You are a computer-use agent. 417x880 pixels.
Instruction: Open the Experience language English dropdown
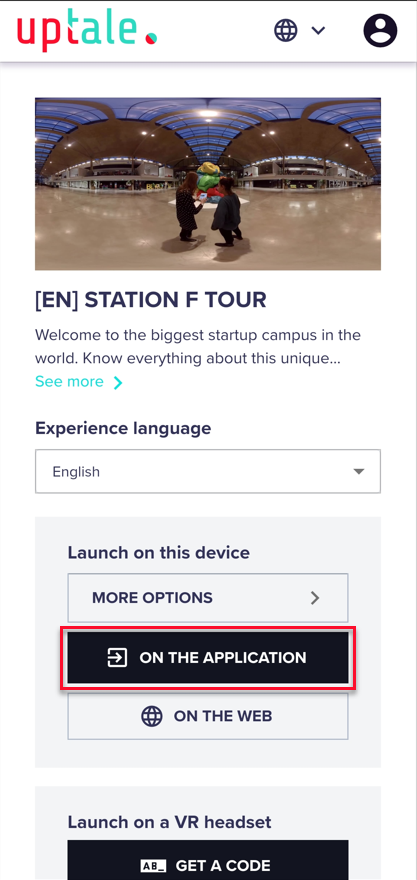tap(208, 471)
